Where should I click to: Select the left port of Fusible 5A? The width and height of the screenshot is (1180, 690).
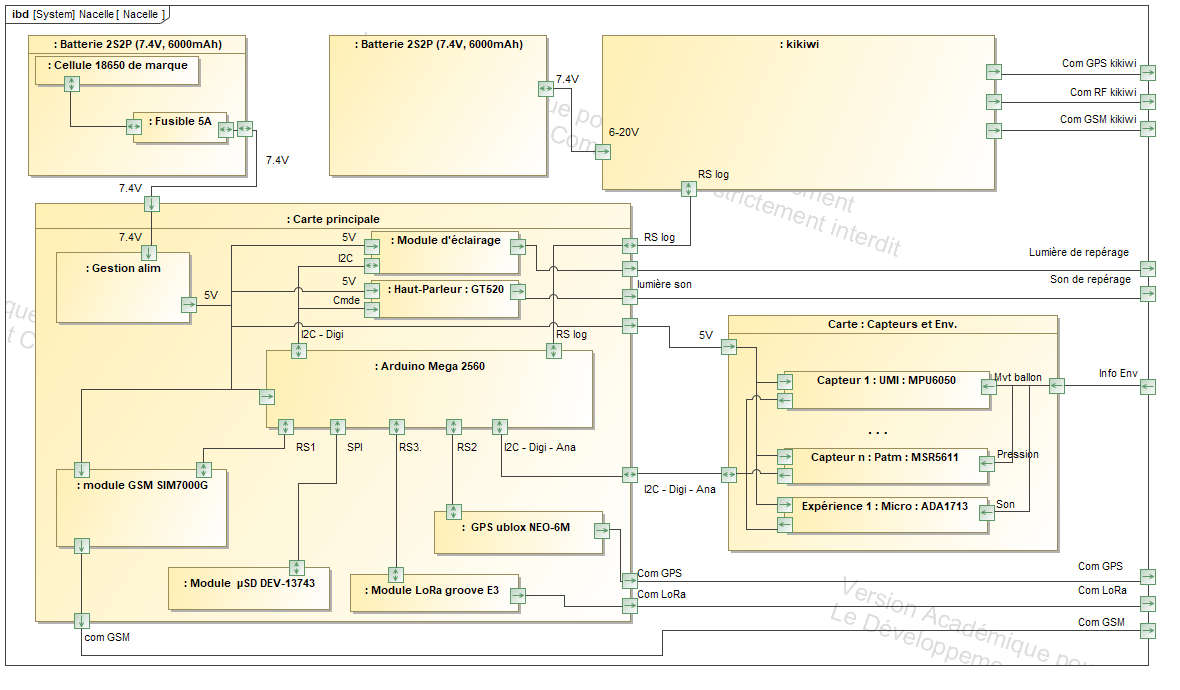(134, 127)
